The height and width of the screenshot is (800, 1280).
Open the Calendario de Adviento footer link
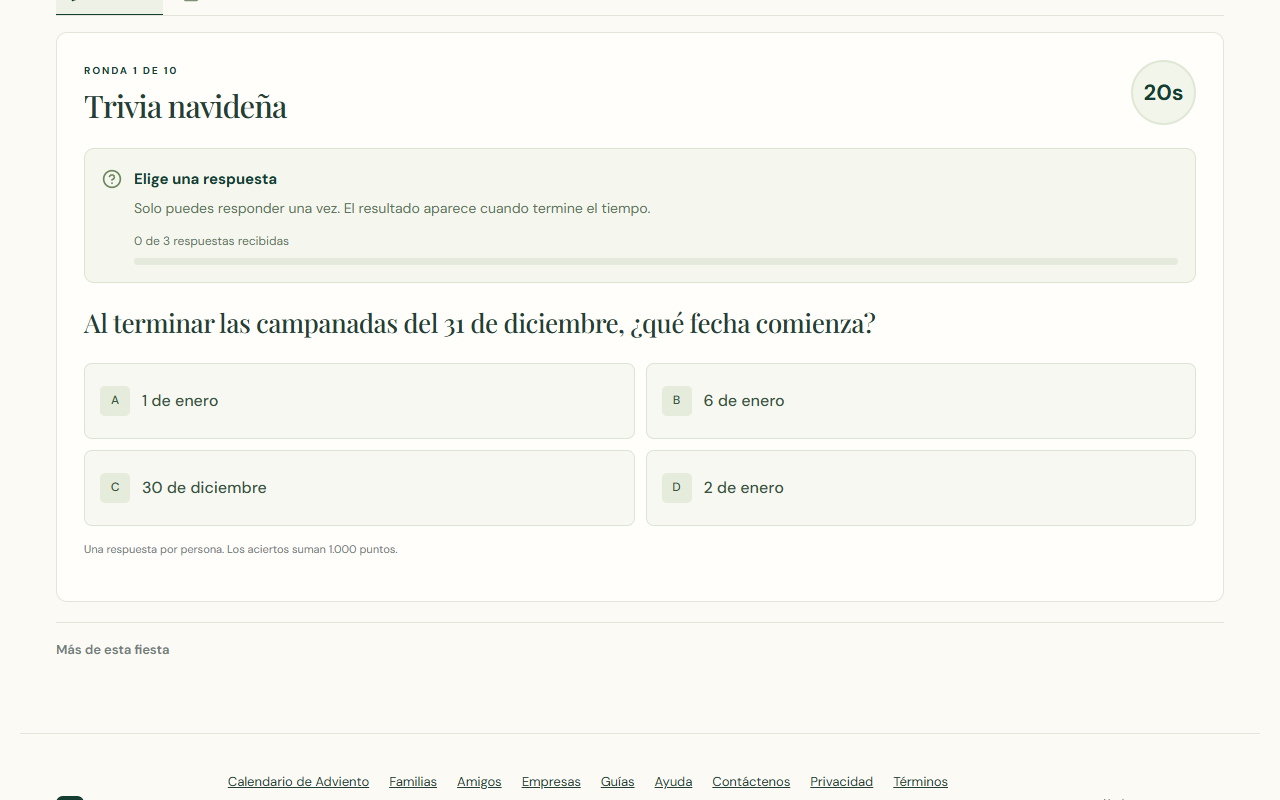(x=298, y=782)
